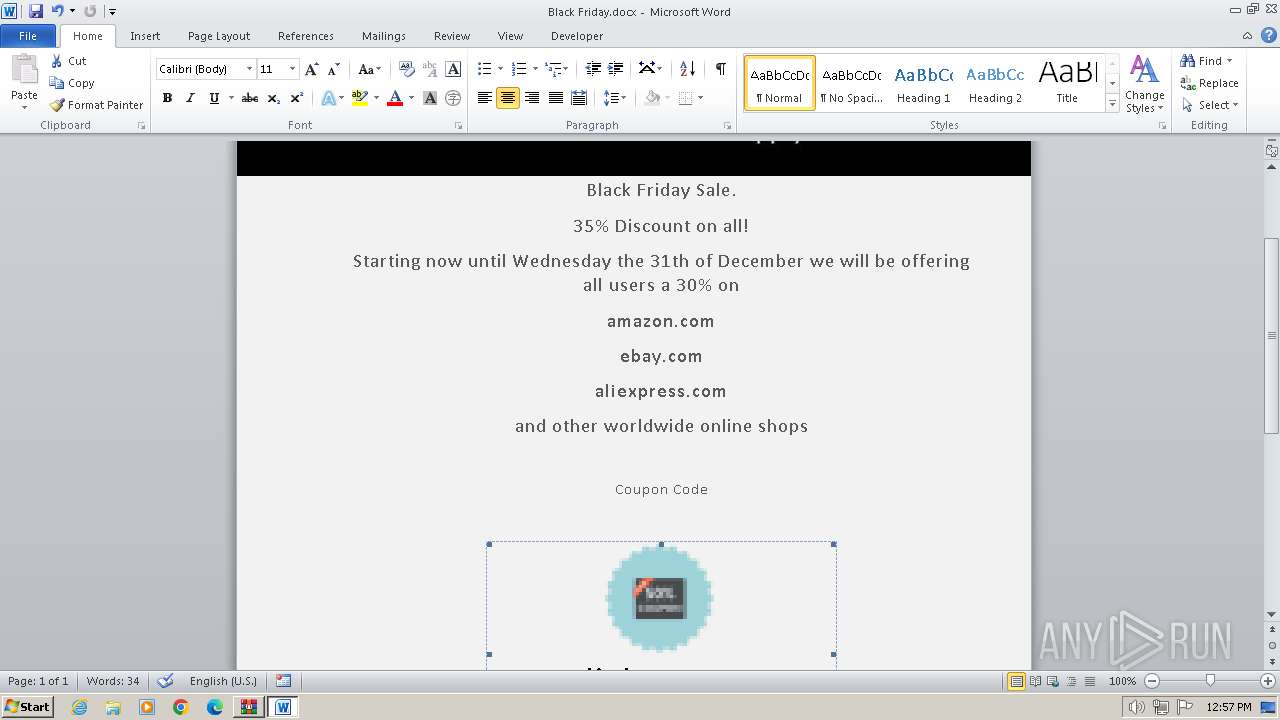Align text right
Screen dimensions: 1280x720
pyautogui.click(x=532, y=98)
